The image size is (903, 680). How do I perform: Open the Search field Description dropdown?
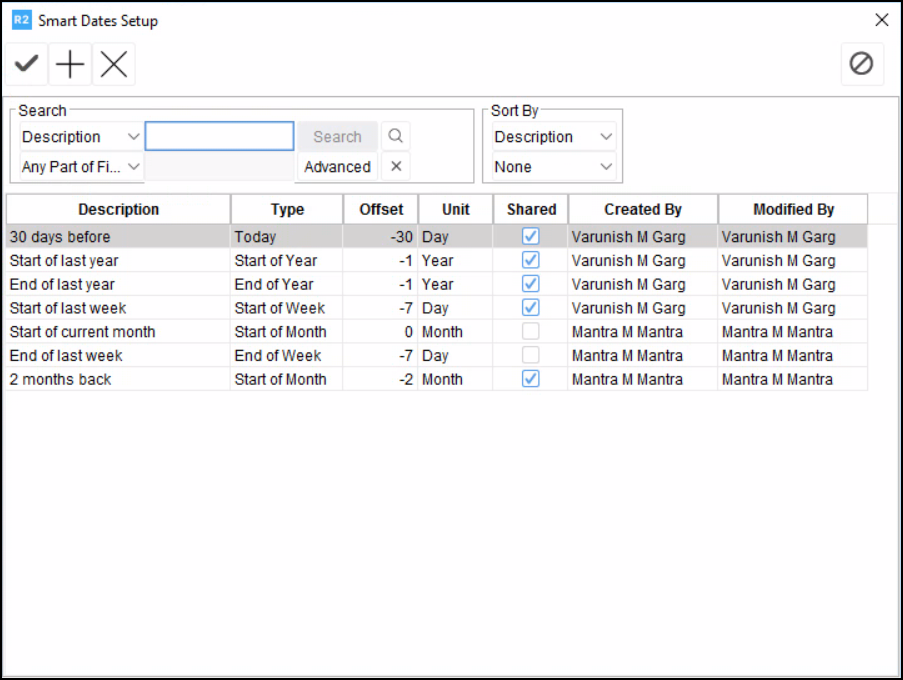pyautogui.click(x=81, y=137)
